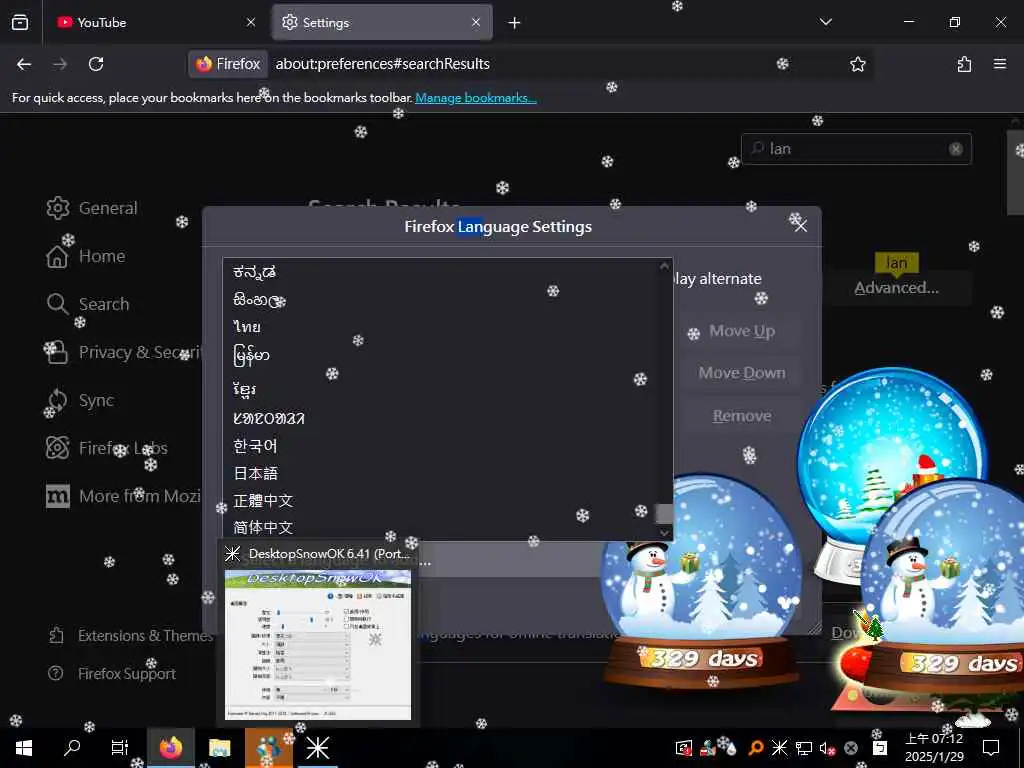
Task: Clear the settings search text
Action: [955, 149]
